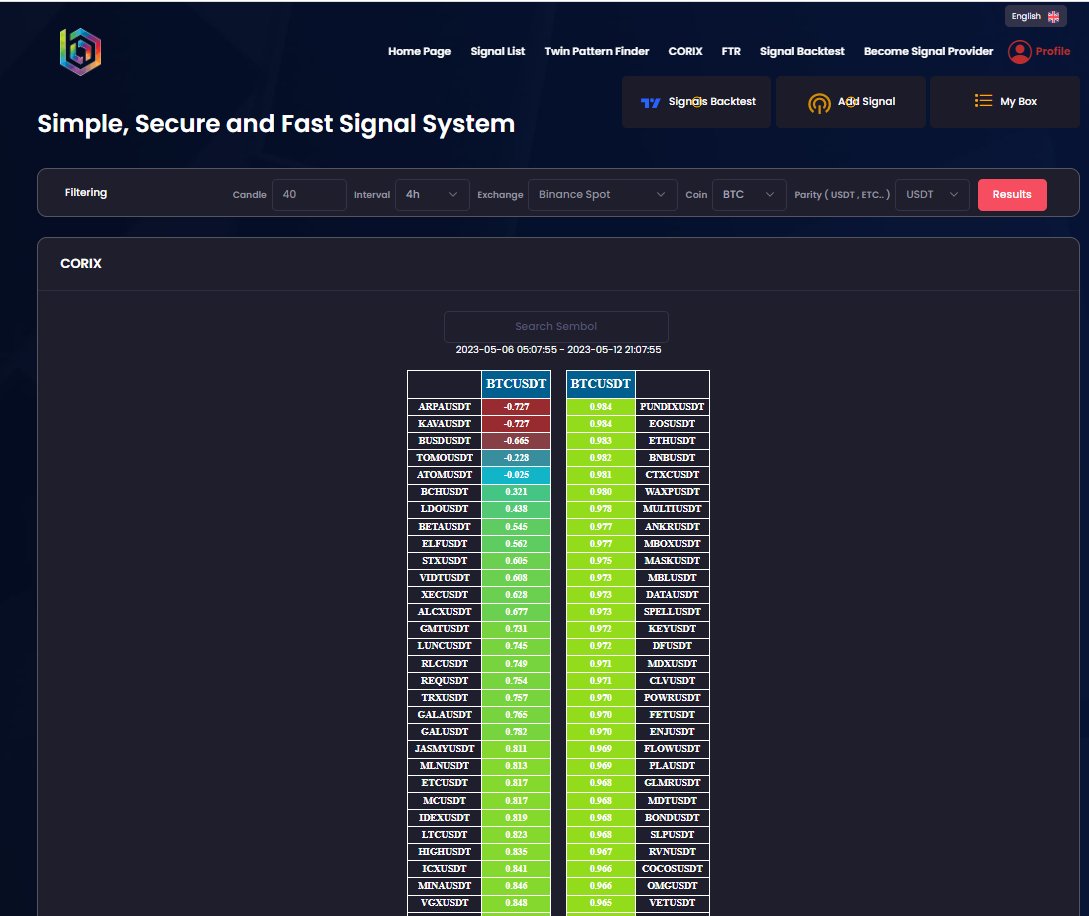Select the VGXUSDT row label

444,903
